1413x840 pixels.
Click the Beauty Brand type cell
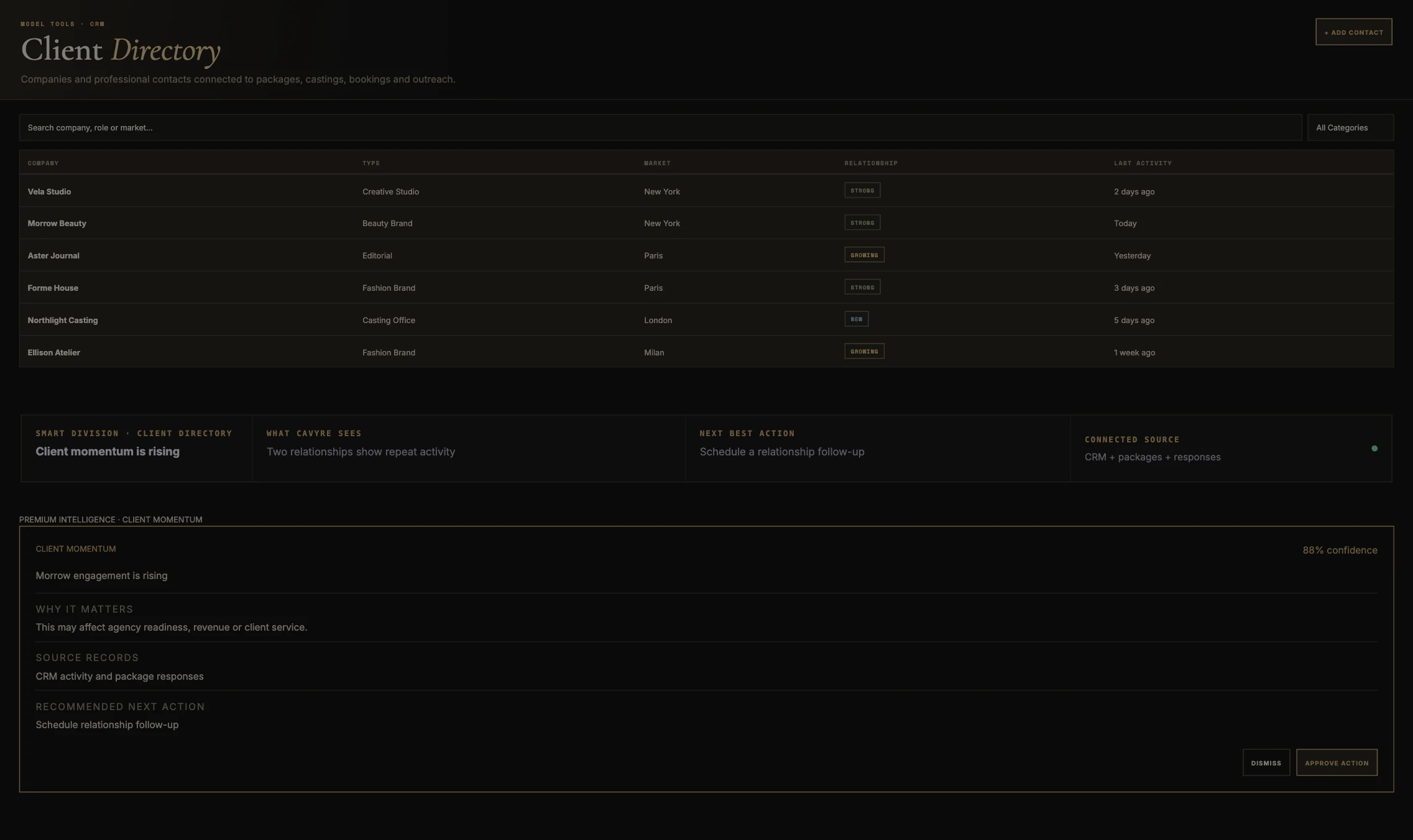387,223
